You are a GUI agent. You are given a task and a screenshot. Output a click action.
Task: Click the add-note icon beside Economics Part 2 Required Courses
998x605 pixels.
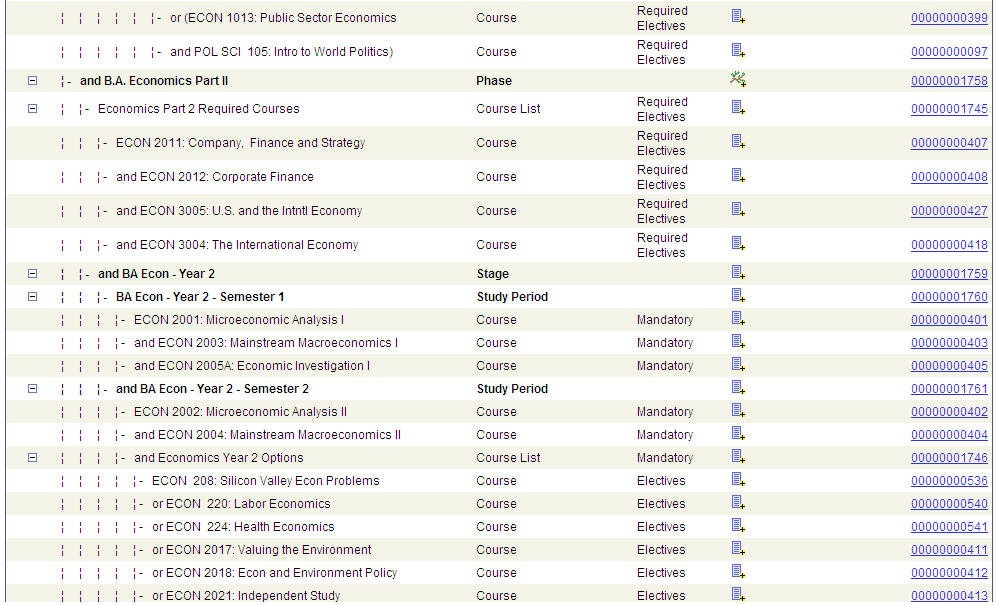click(x=737, y=109)
